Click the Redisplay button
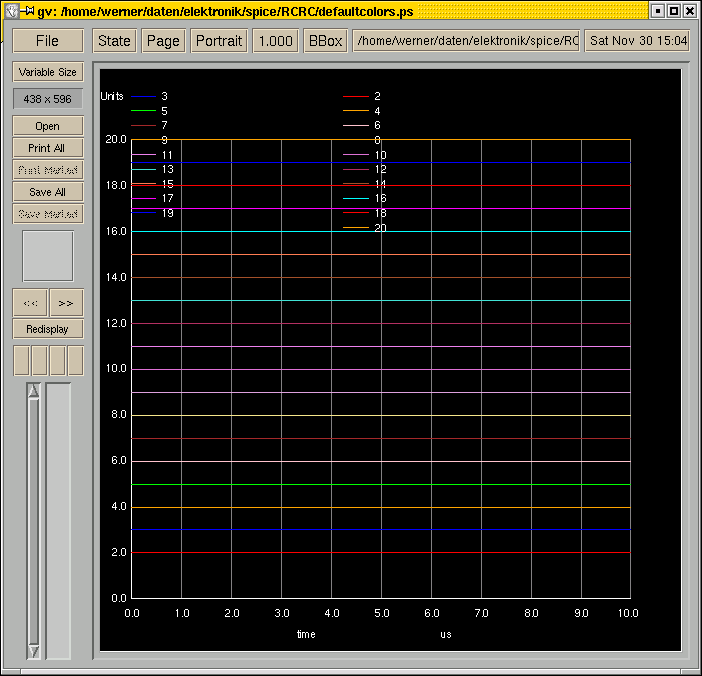The height and width of the screenshot is (676, 702). (x=47, y=329)
